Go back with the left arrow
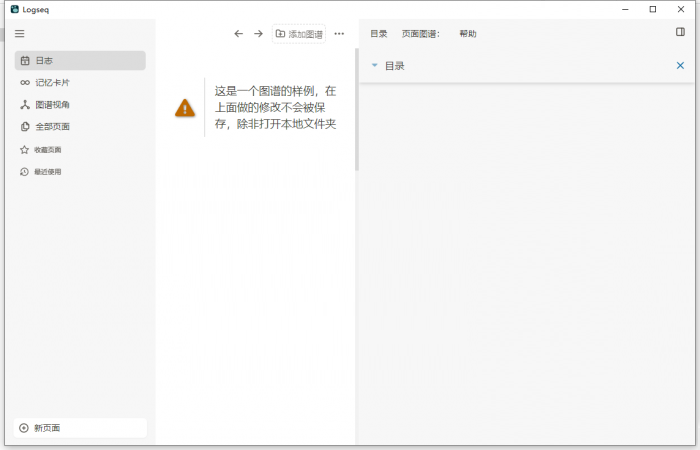 point(238,34)
